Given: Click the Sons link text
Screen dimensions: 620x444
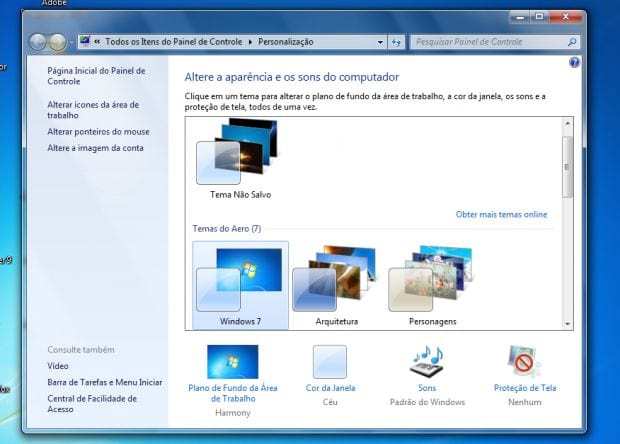Looking at the screenshot, I should (x=427, y=388).
